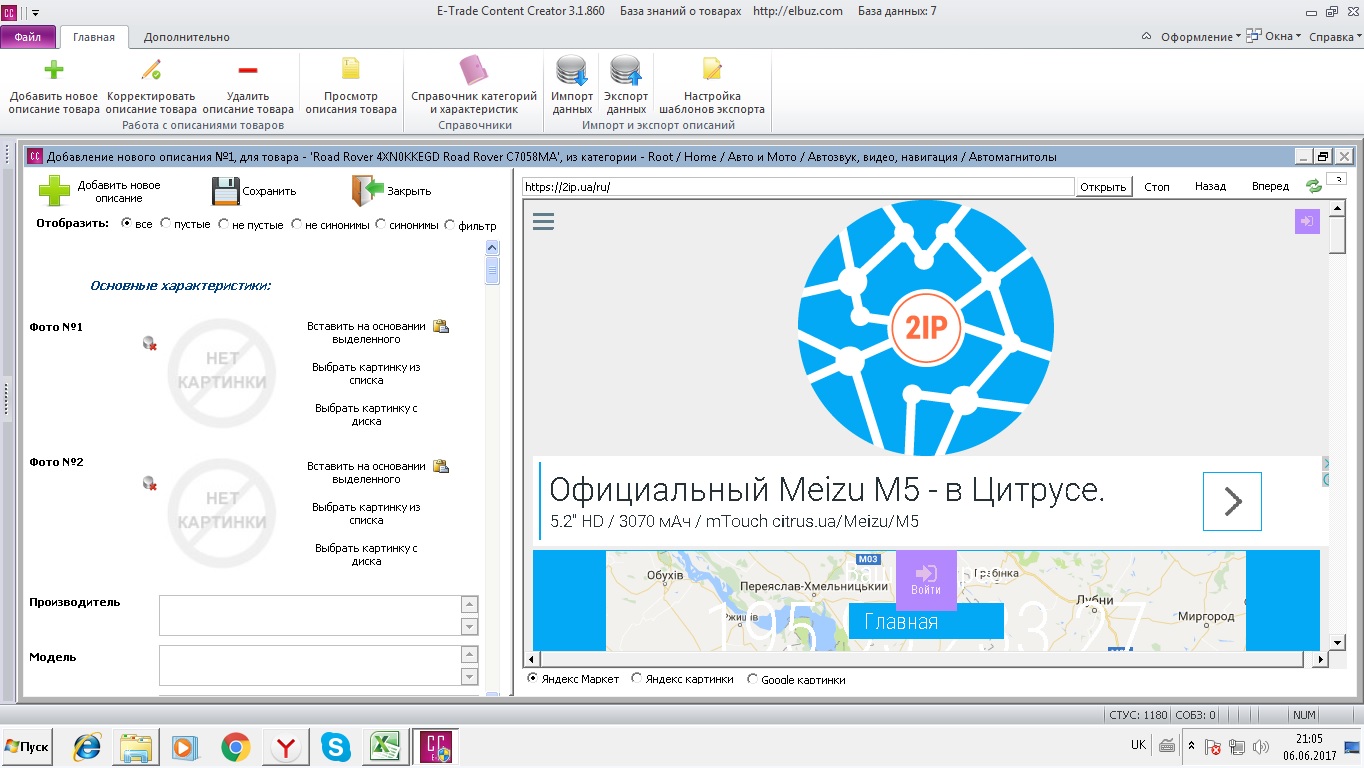
Task: Click purple login icon at page top right
Action: pos(1307,221)
